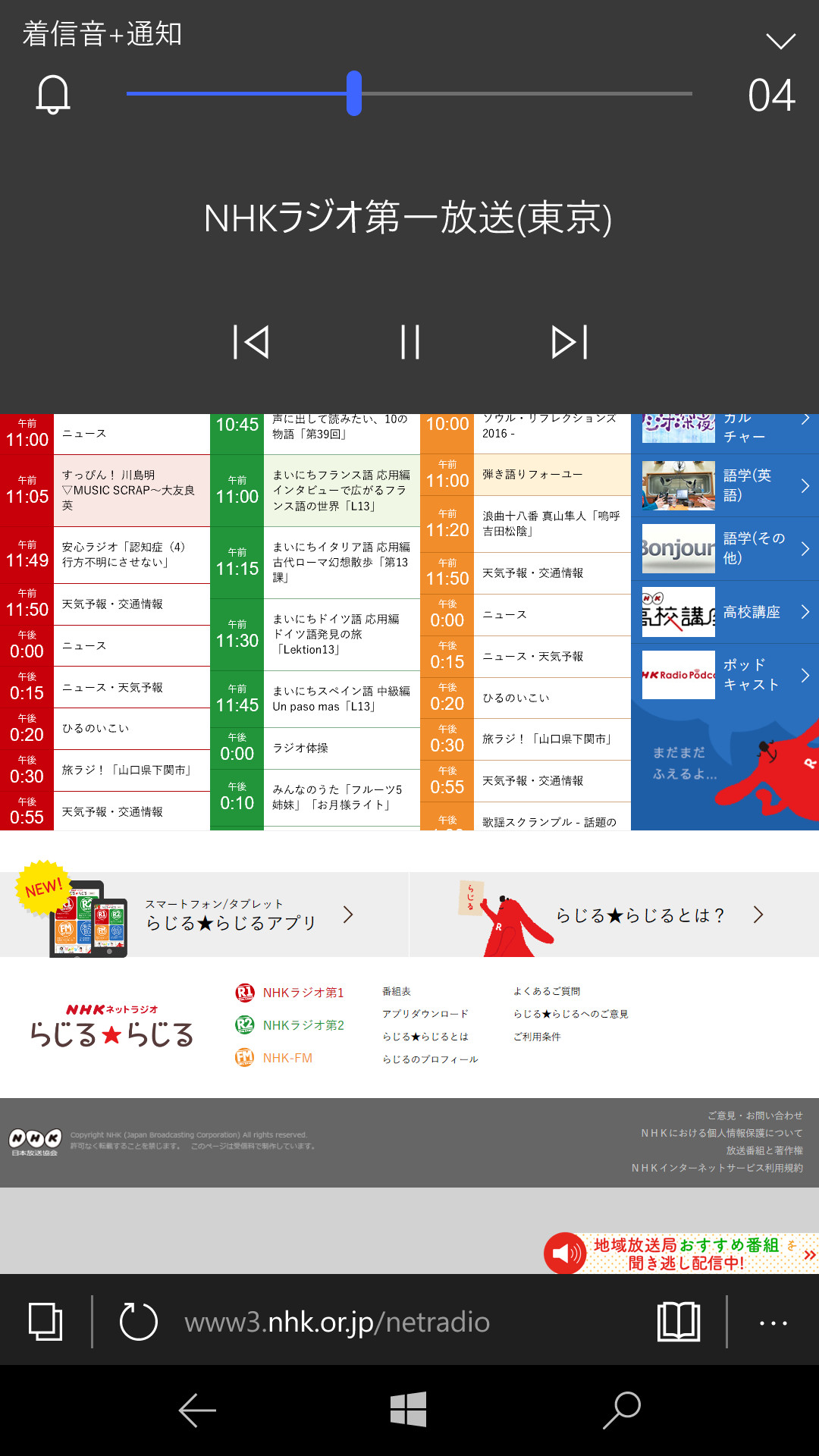Pause NHK radio playback
The width and height of the screenshot is (819, 1456).
(x=410, y=342)
